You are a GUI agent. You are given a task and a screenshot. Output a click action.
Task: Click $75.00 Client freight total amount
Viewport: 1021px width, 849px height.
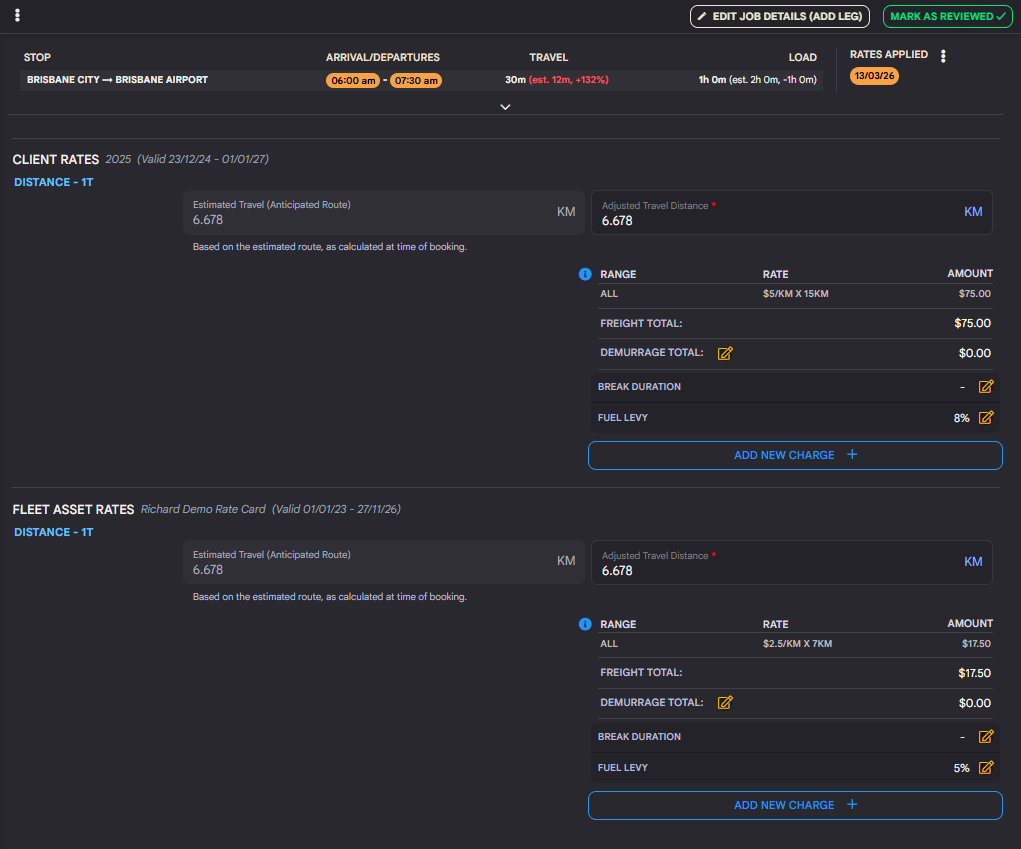pos(972,324)
